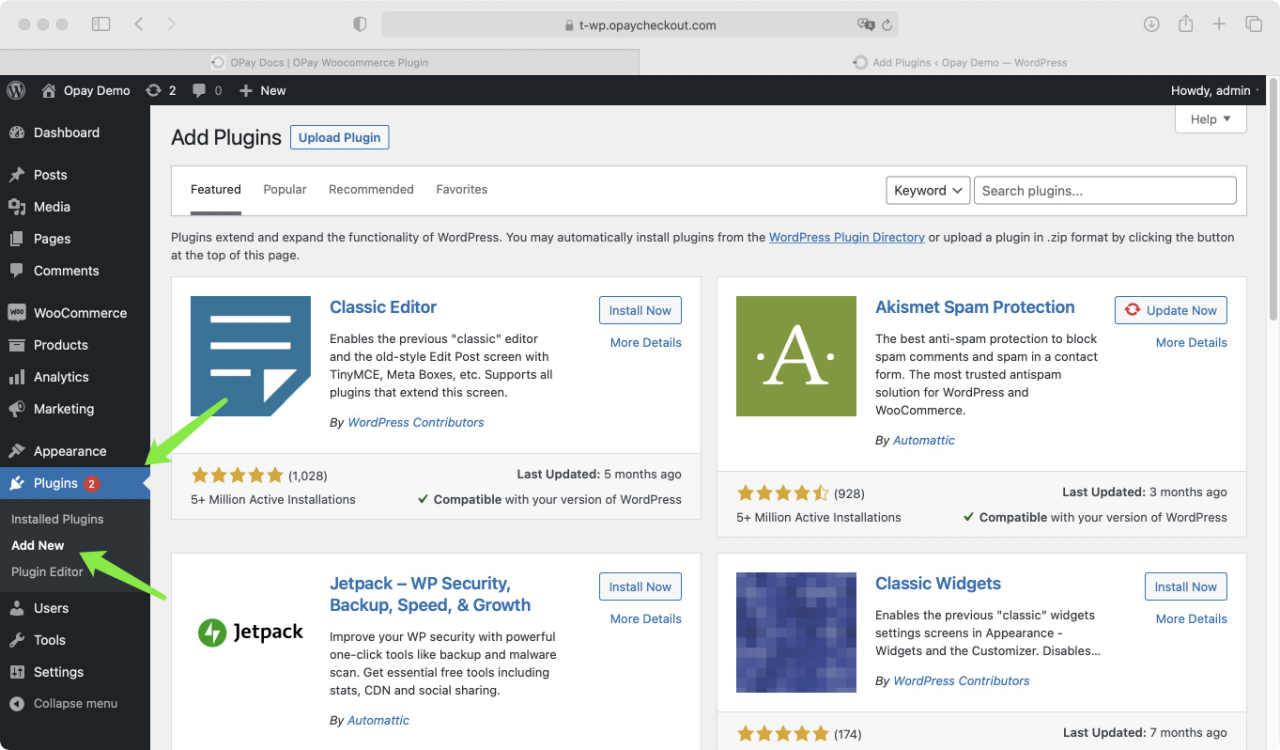Click the Upload Plugin button

(x=340, y=137)
